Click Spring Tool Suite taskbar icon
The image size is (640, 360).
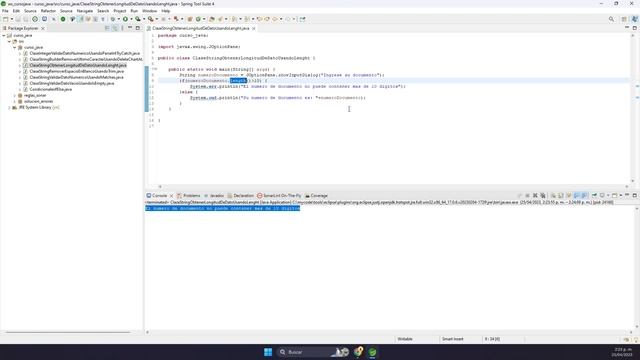tap(372, 352)
